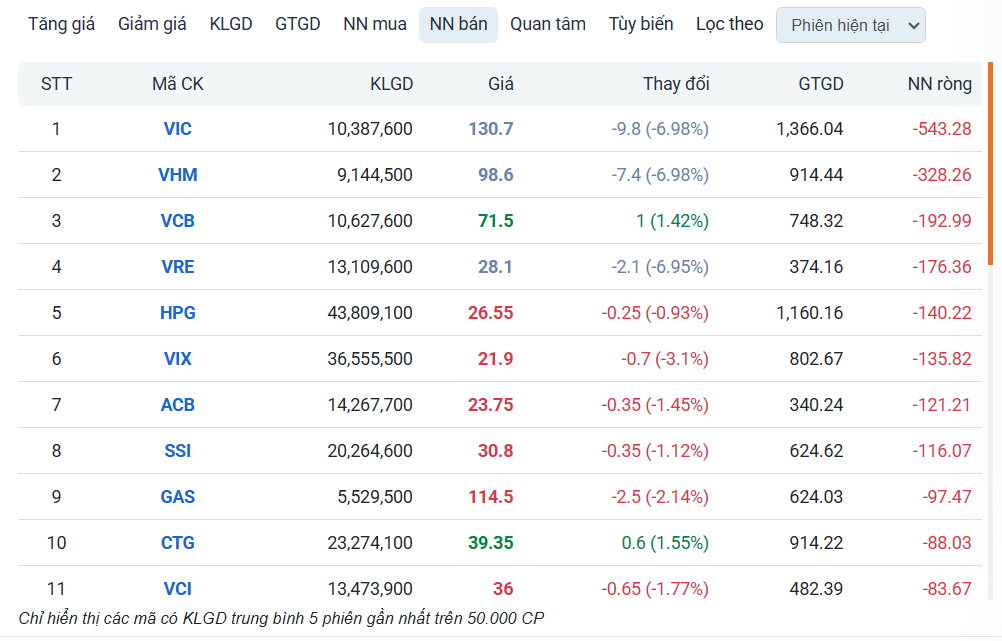Choose the Tùy biến tab
The height and width of the screenshot is (641, 1002).
point(641,24)
